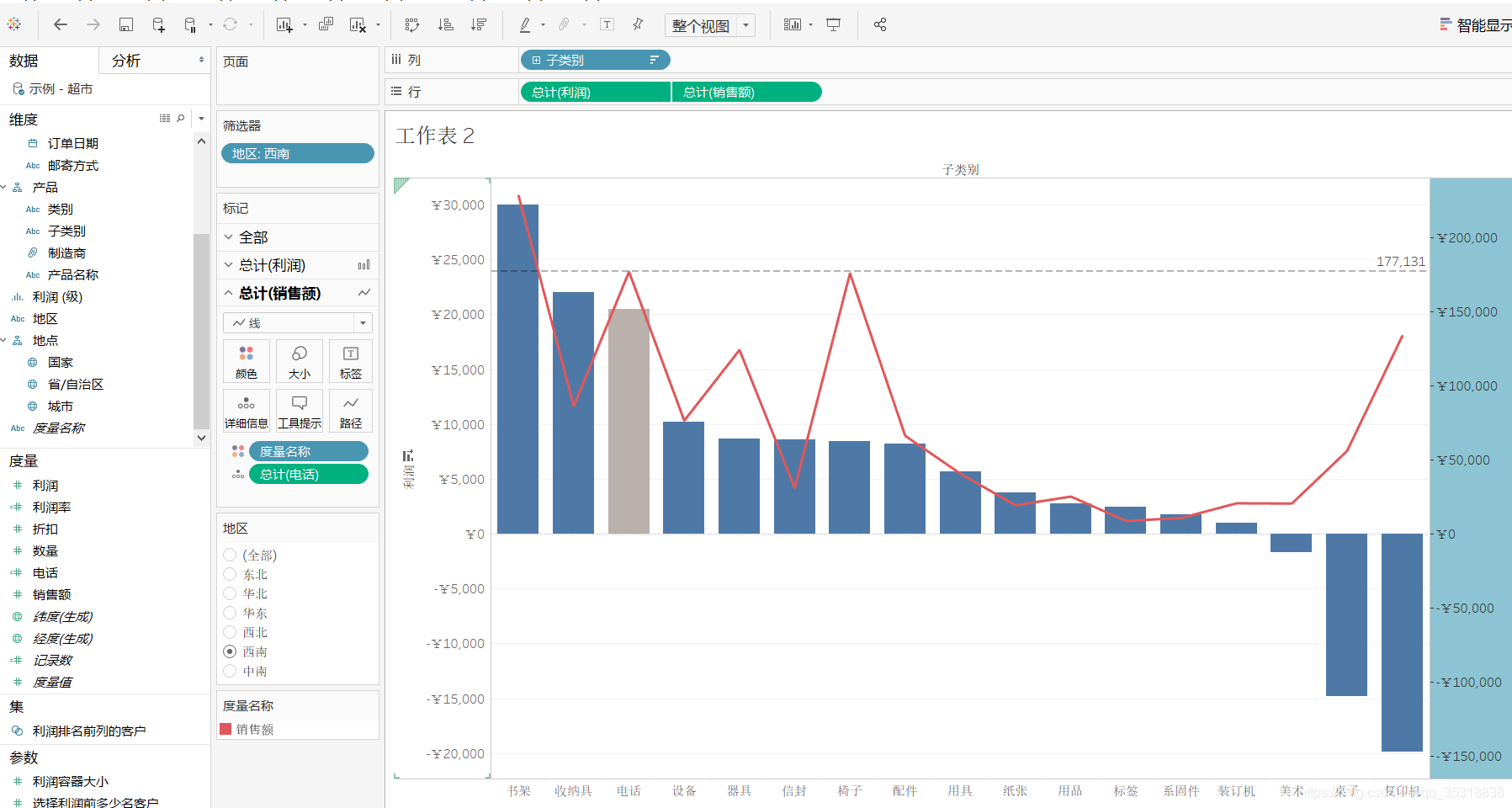Click the 工具提示 marks button
The image size is (1512, 808).
tap(299, 411)
